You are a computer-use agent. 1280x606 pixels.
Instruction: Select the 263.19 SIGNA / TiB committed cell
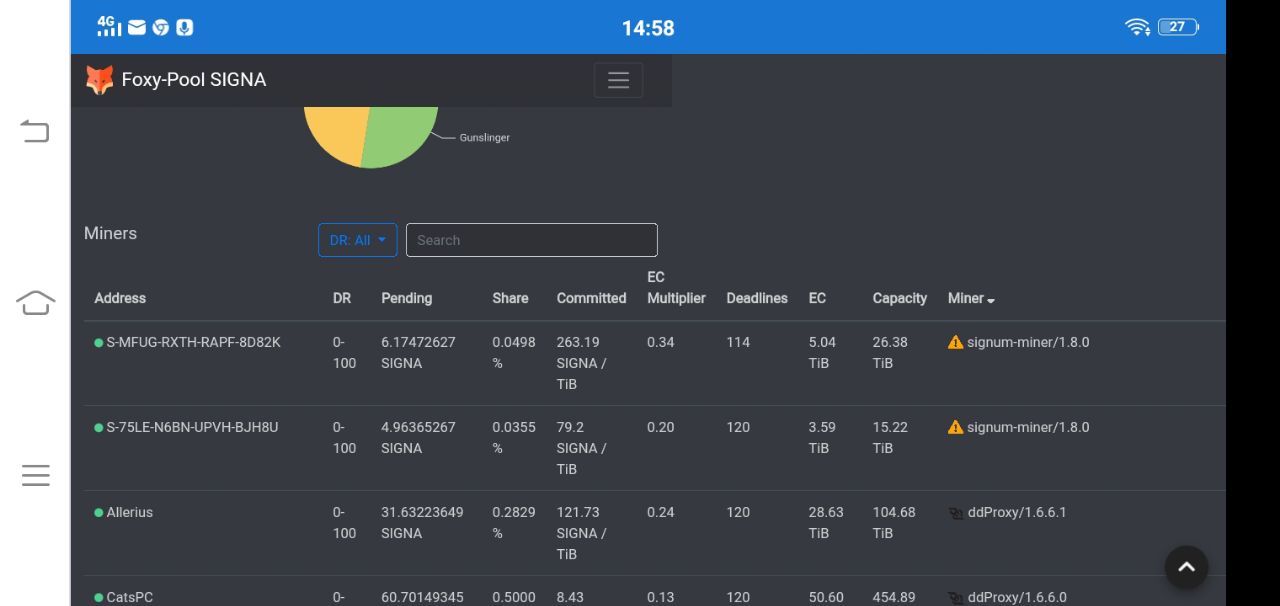(582, 363)
